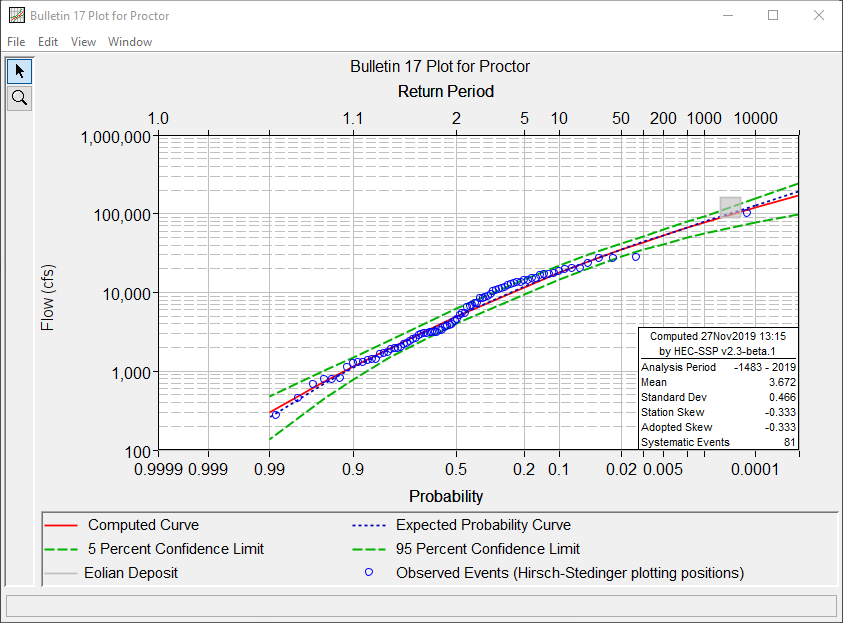Image resolution: width=843 pixels, height=623 pixels.
Task: Click the Bulletin 17 plot window icon
Action: (17, 16)
